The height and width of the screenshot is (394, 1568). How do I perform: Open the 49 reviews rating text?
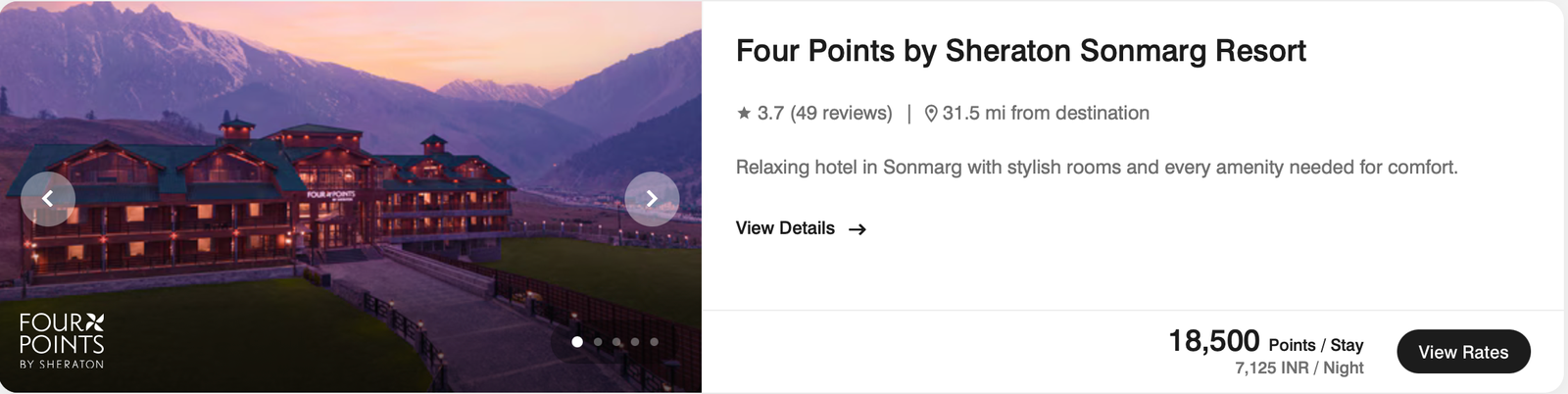pyautogui.click(x=824, y=114)
